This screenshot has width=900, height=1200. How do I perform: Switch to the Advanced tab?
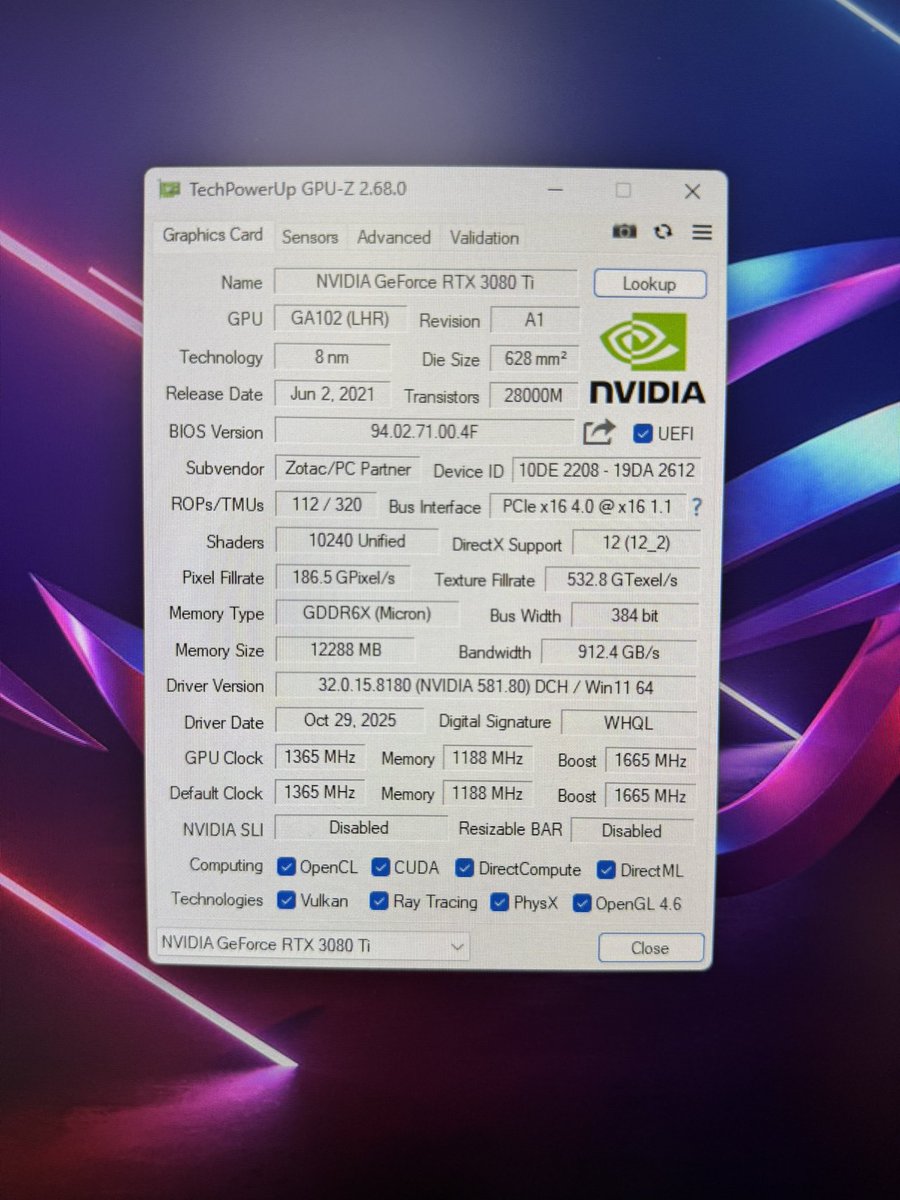(x=394, y=237)
